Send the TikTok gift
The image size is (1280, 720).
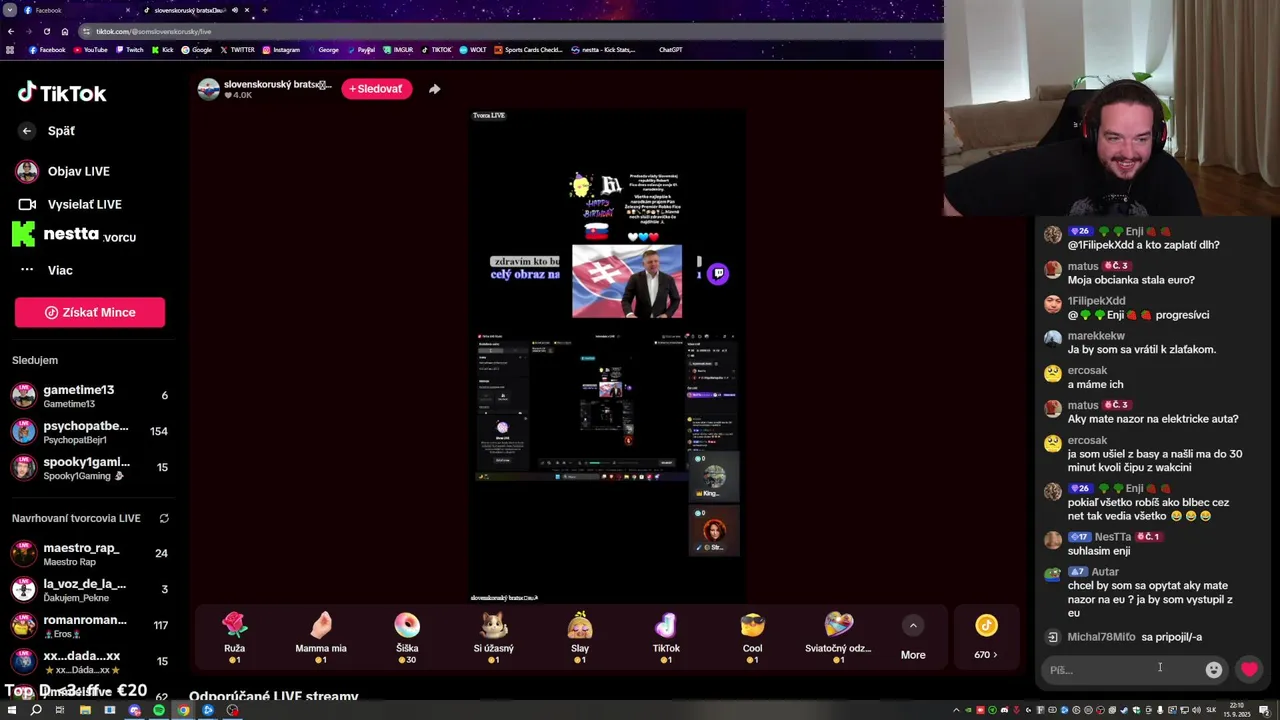(666, 637)
